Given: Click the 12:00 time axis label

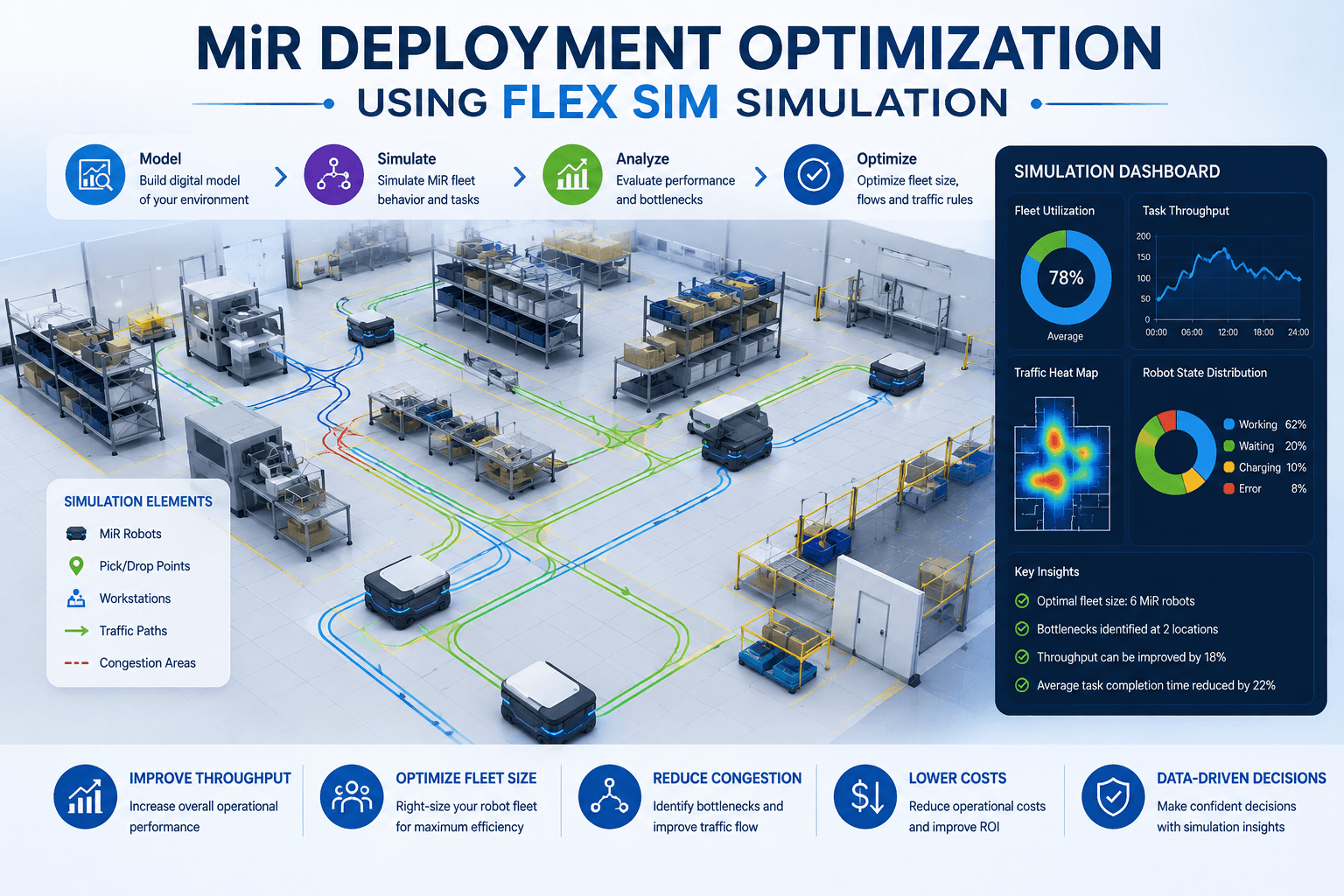Looking at the screenshot, I should tap(1228, 332).
